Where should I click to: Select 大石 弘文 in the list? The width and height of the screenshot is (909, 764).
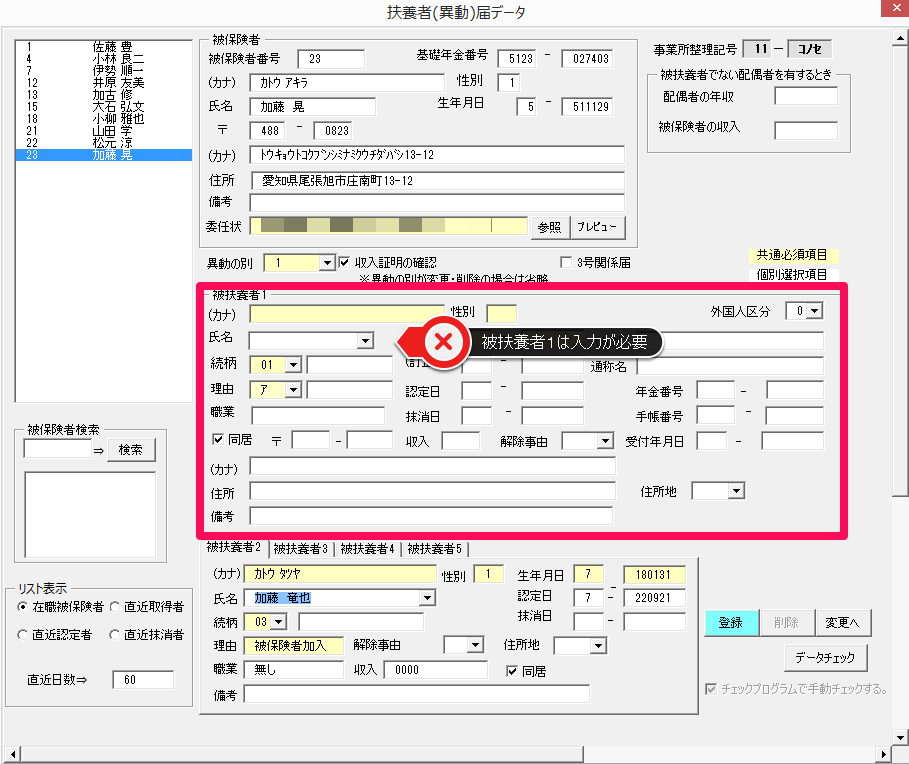104,107
